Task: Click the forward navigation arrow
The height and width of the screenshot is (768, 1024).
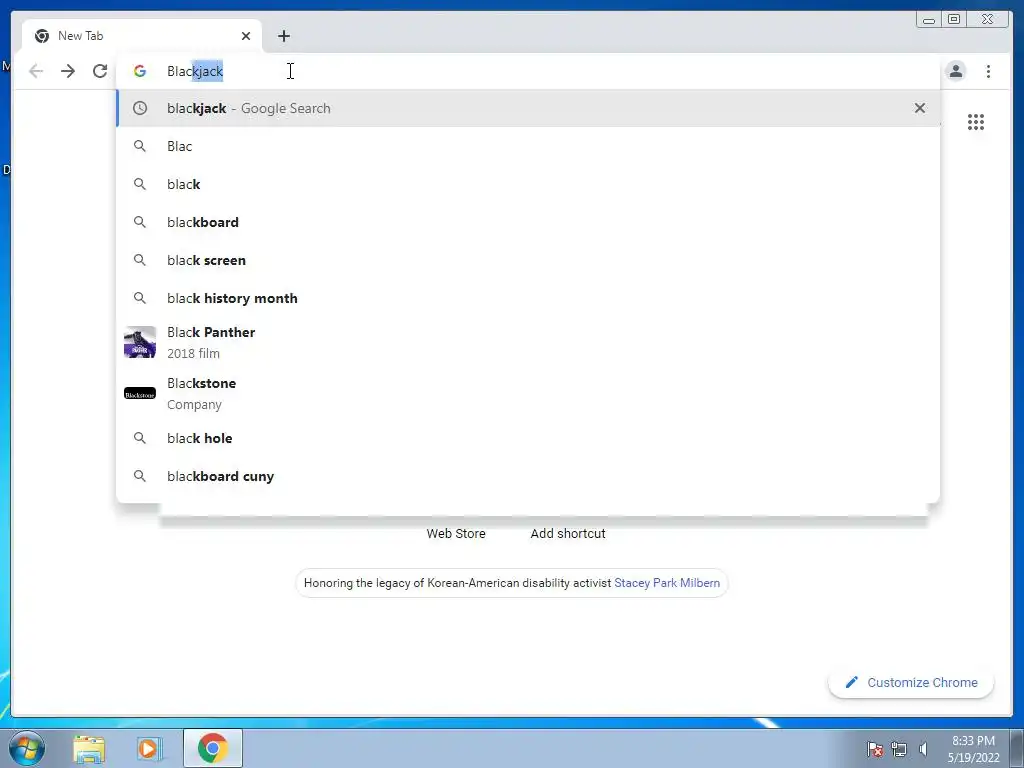Action: click(68, 71)
